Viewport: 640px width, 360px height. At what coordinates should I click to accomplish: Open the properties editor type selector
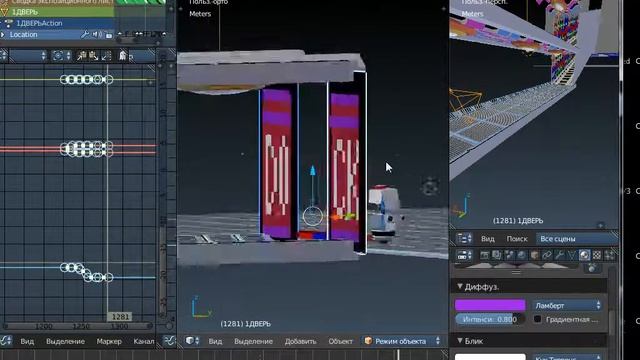coord(464,256)
